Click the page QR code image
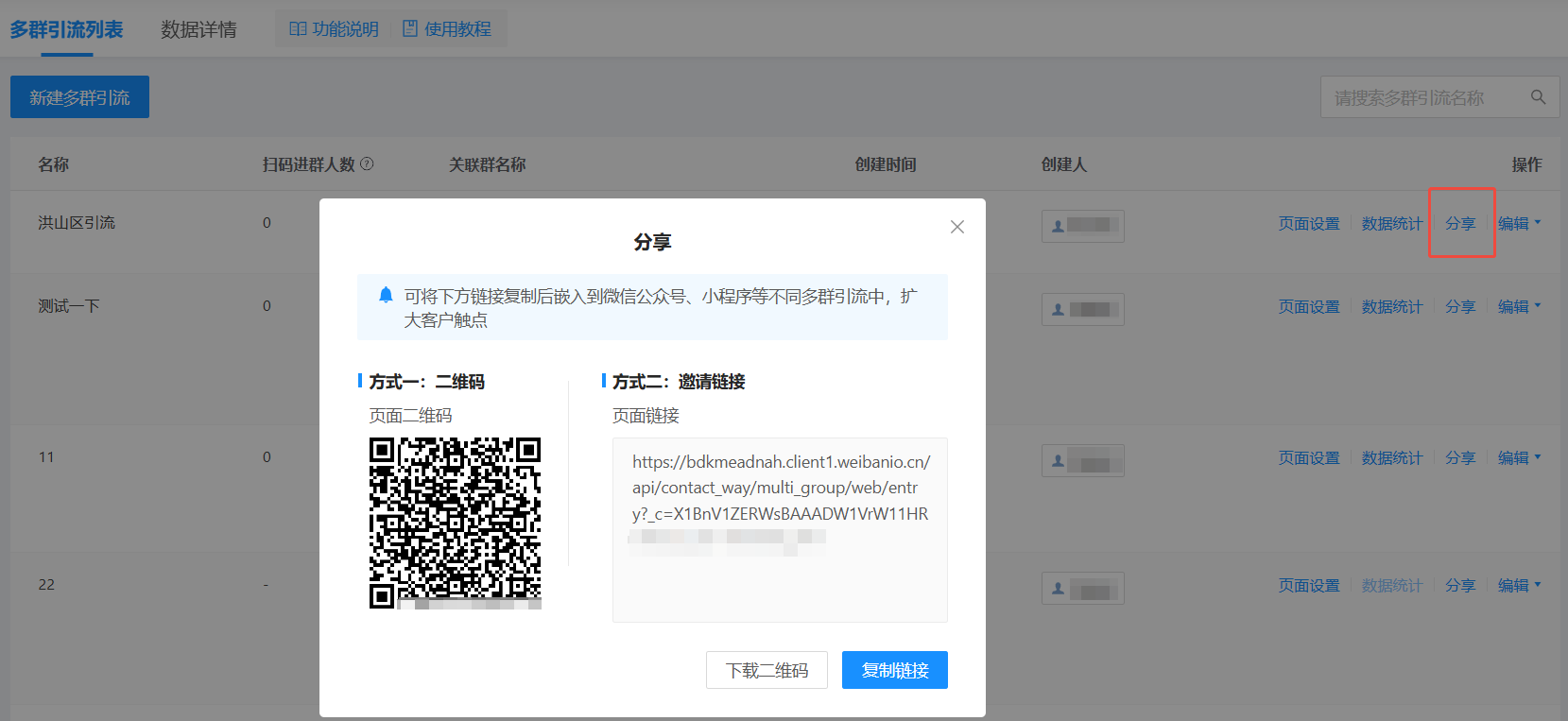The width and height of the screenshot is (1568, 721). [x=455, y=523]
